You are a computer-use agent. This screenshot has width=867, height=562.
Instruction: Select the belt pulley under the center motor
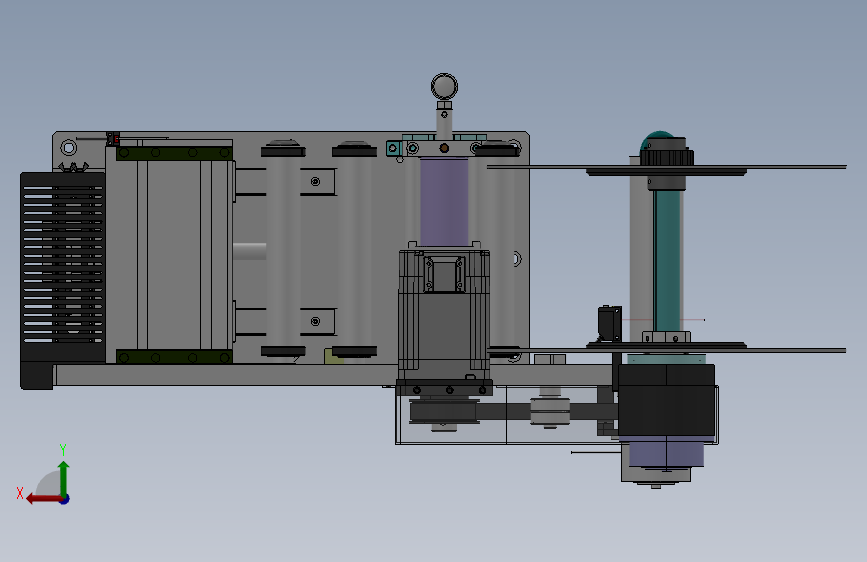(x=443, y=412)
